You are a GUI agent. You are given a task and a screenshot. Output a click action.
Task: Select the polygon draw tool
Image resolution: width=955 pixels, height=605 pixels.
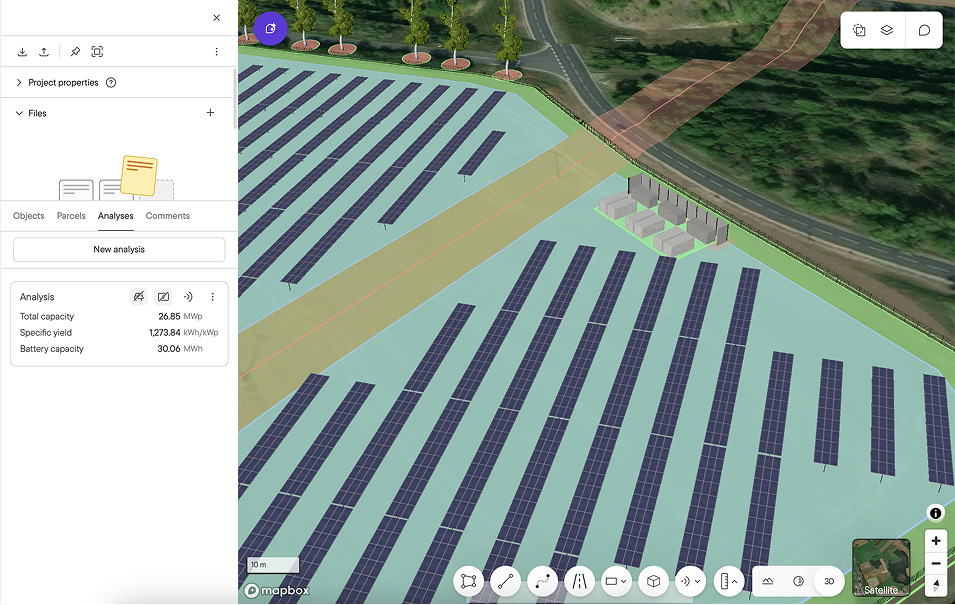[468, 581]
